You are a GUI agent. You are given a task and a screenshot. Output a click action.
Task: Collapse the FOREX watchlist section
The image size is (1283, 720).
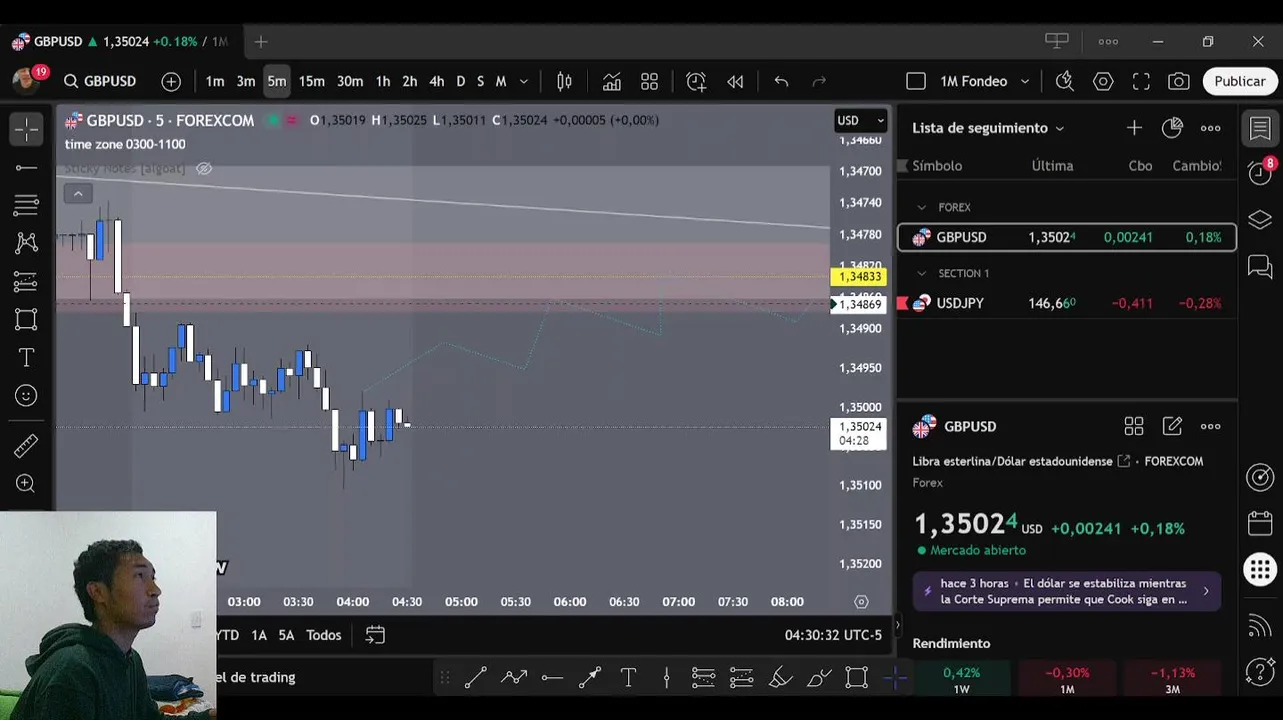point(921,207)
